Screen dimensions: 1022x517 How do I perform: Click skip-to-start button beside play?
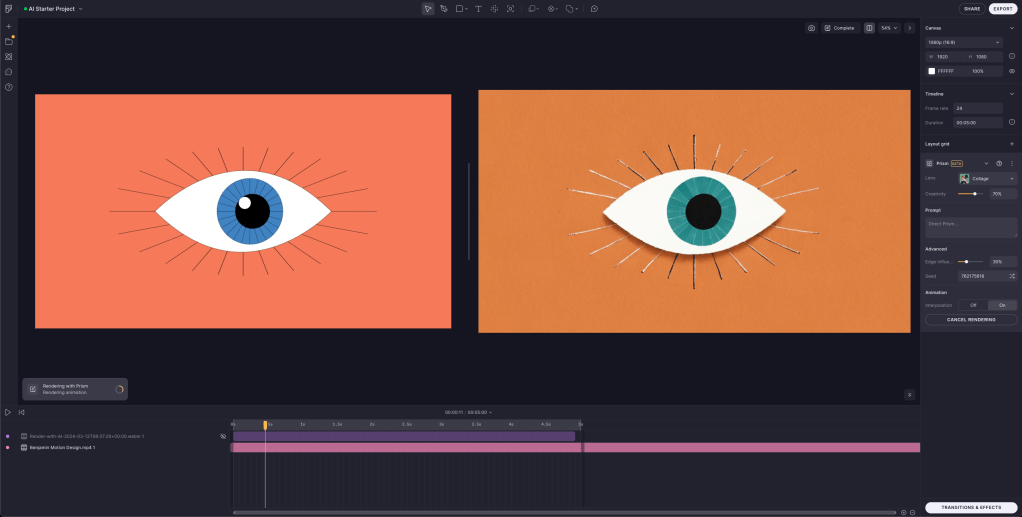click(22, 412)
